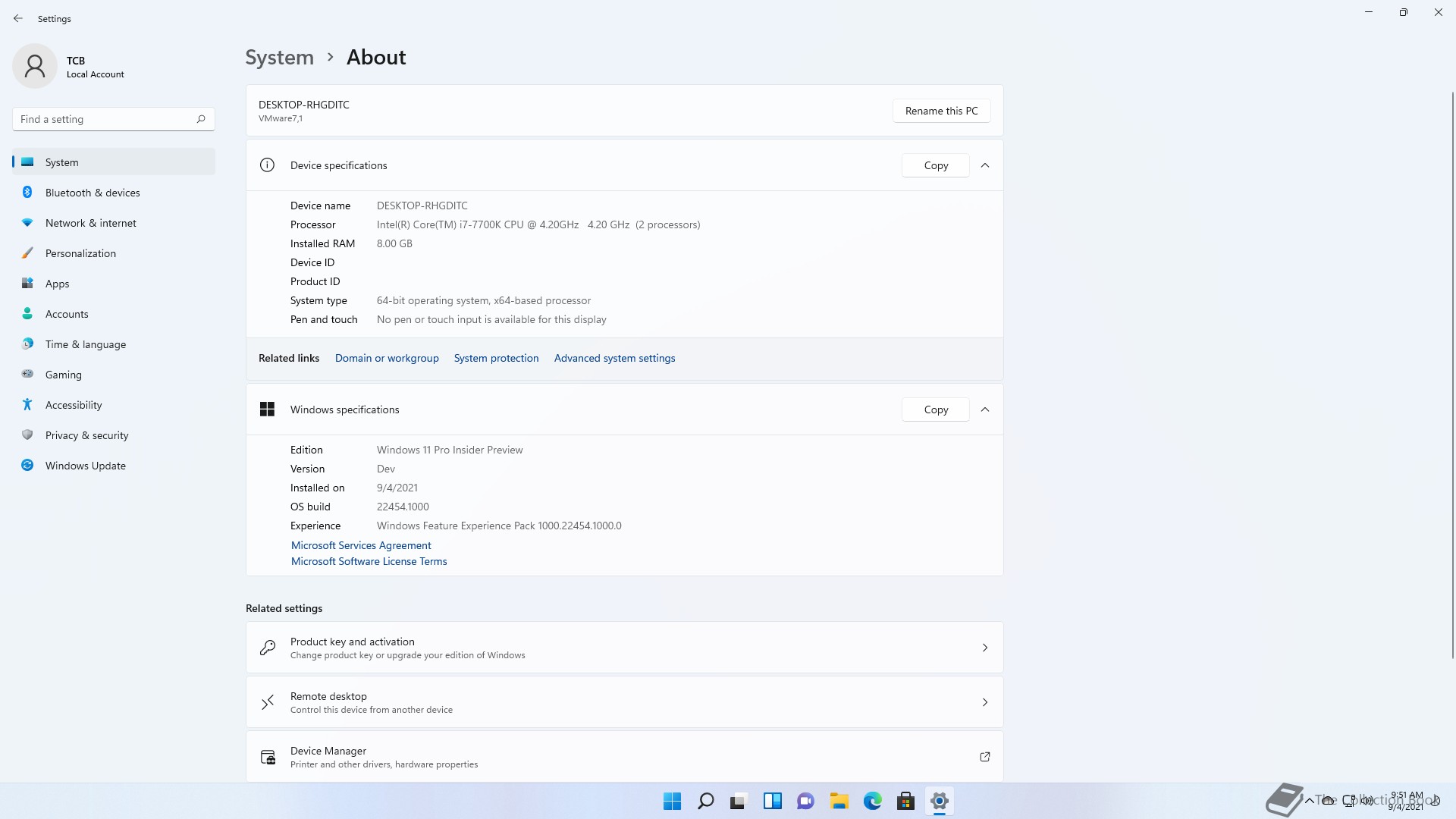
Task: Go to Personalization settings
Action: coord(114,253)
